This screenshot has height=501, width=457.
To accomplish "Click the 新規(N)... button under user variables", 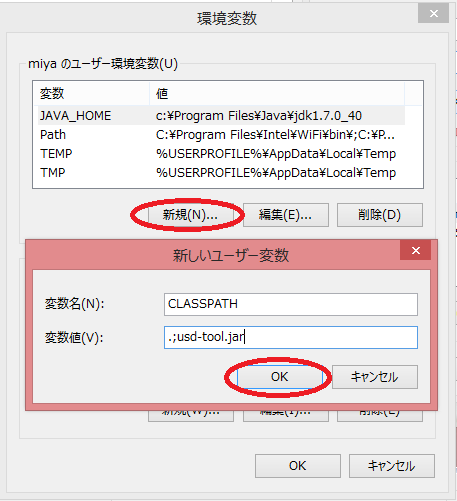I will (x=191, y=215).
